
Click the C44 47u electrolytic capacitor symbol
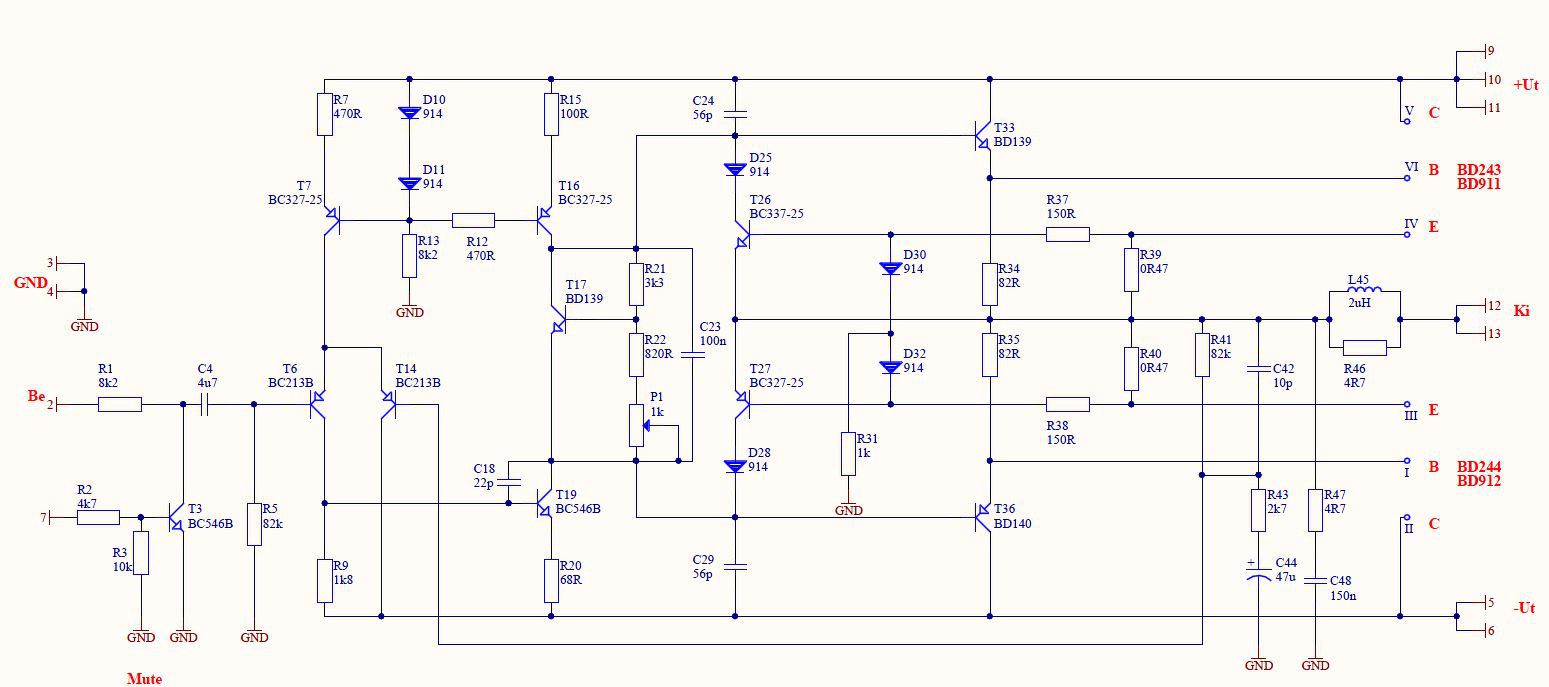1258,573
